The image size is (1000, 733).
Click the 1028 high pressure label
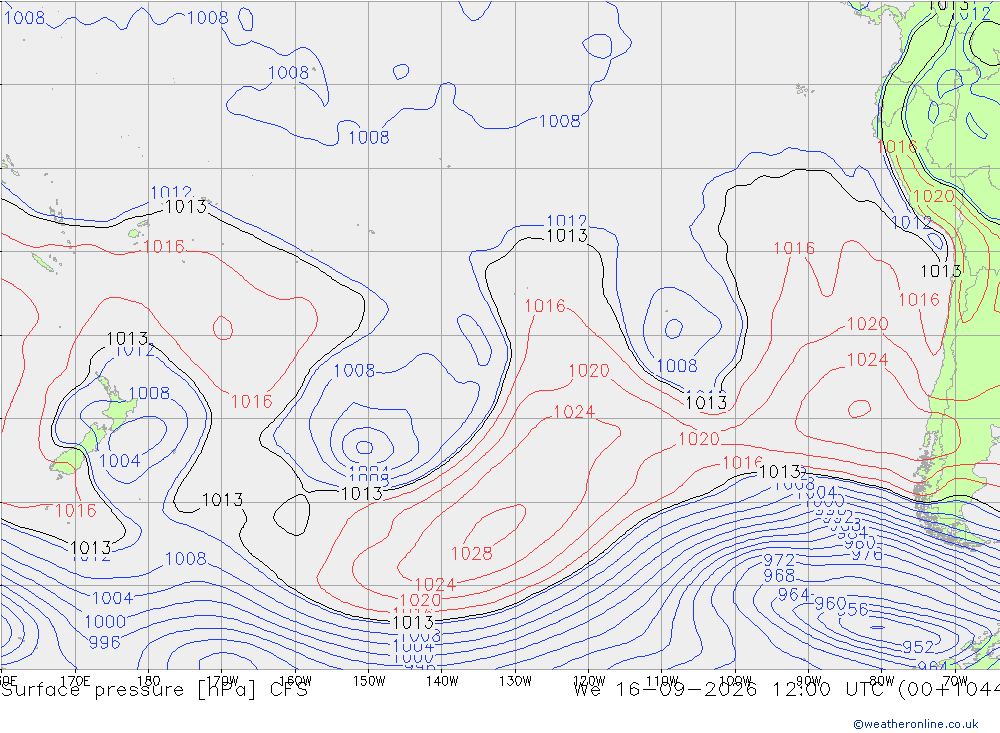click(x=471, y=553)
